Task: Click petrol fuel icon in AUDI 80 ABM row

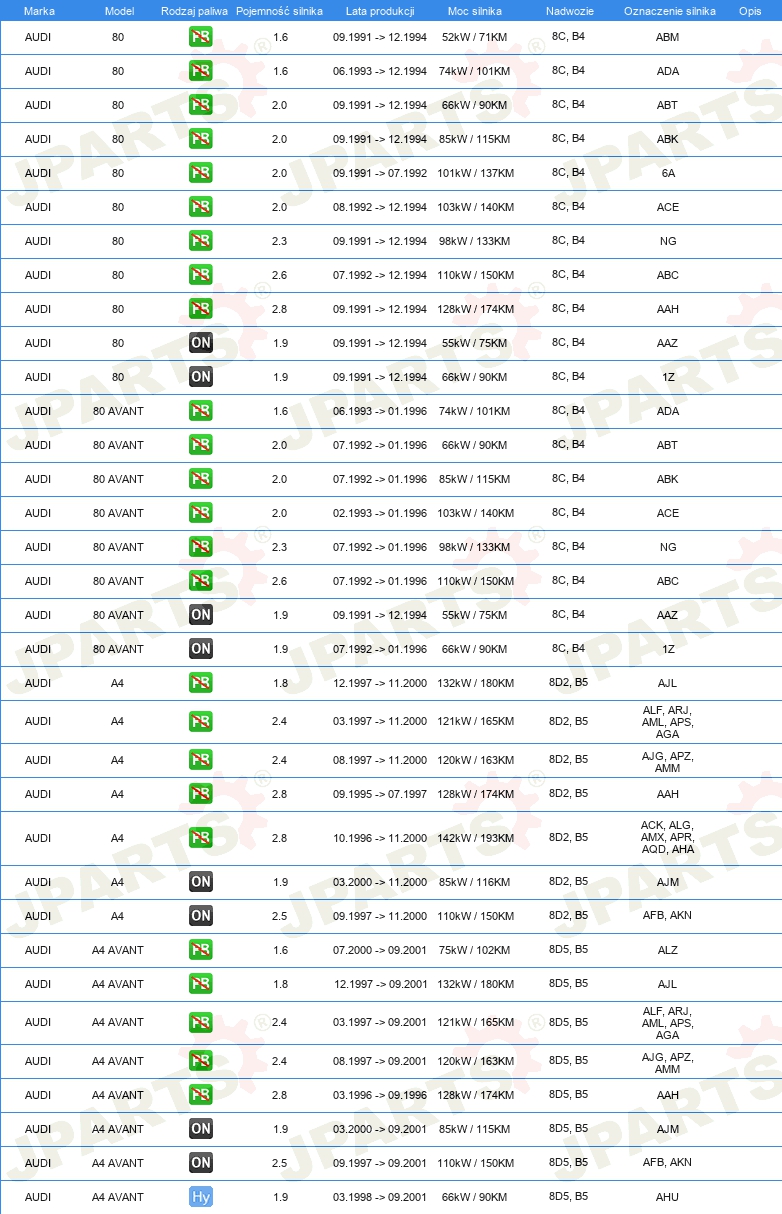Action: click(x=200, y=37)
